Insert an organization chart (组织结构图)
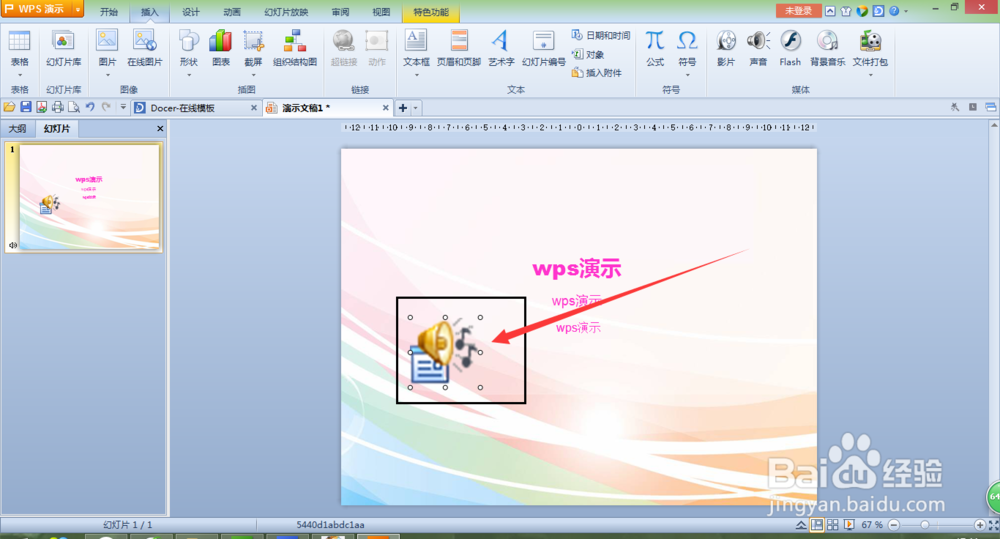1000x539 pixels. click(x=295, y=48)
